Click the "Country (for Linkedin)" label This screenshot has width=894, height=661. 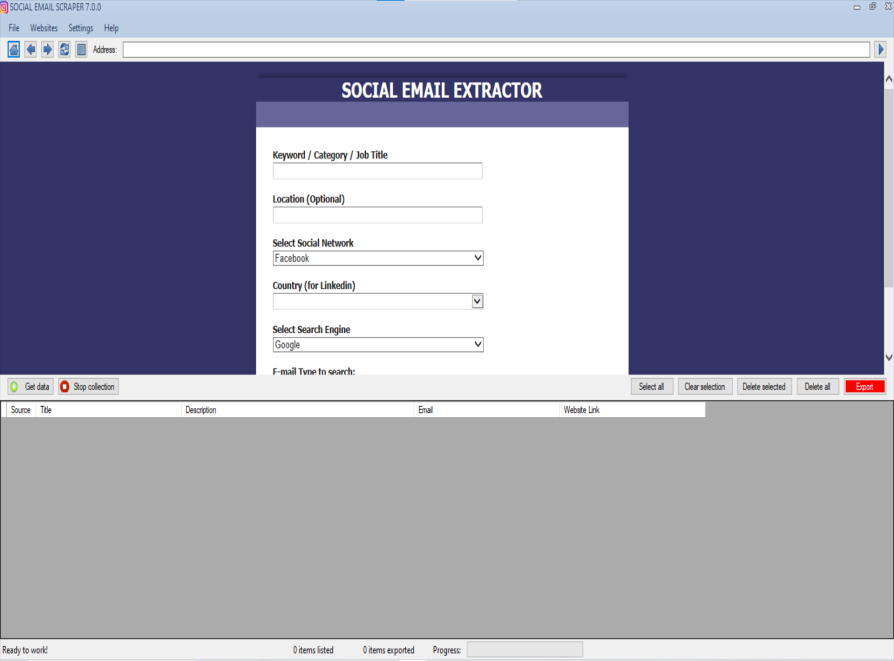point(314,286)
